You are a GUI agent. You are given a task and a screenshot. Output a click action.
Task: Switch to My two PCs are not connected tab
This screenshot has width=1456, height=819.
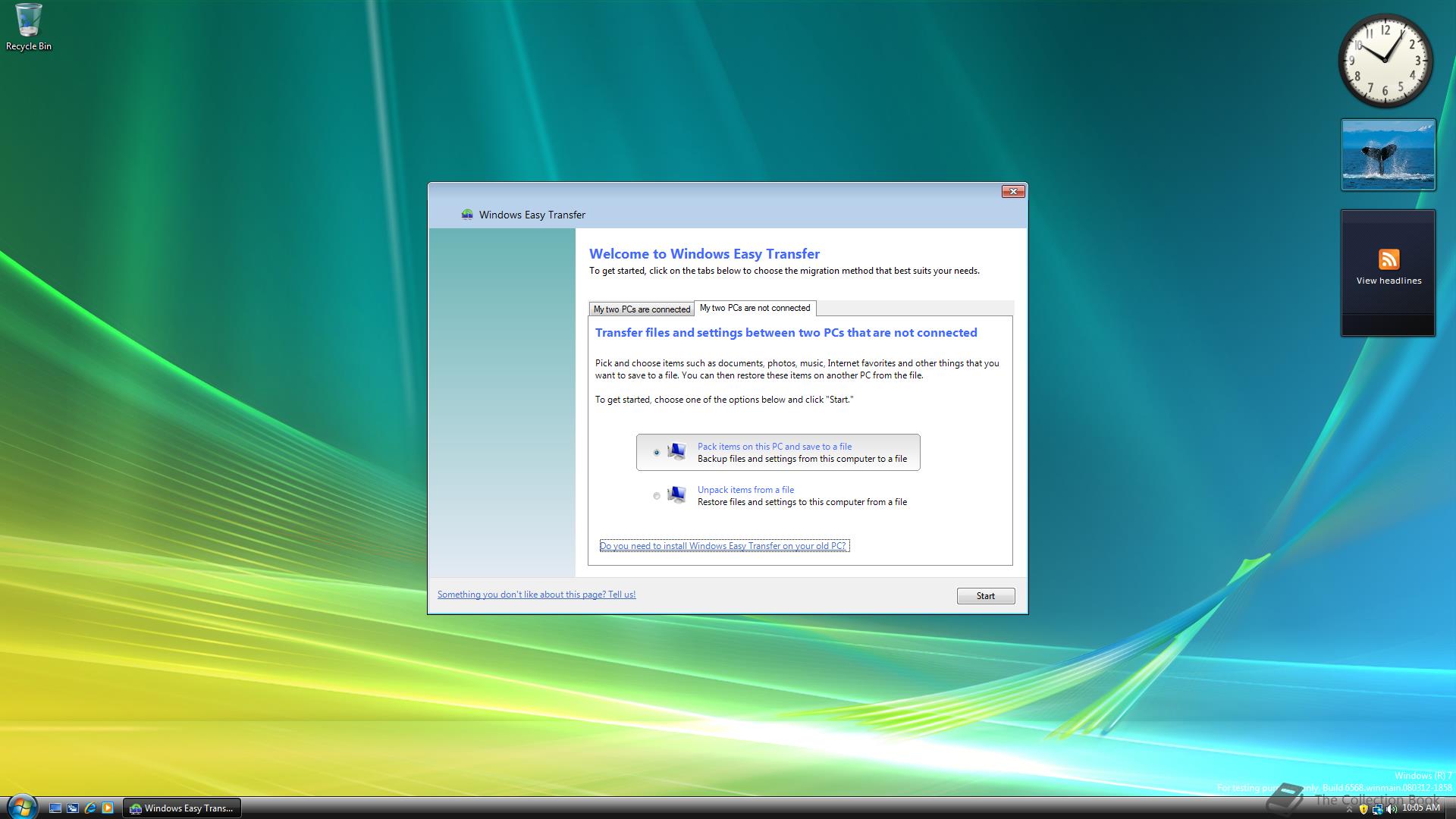pos(755,308)
